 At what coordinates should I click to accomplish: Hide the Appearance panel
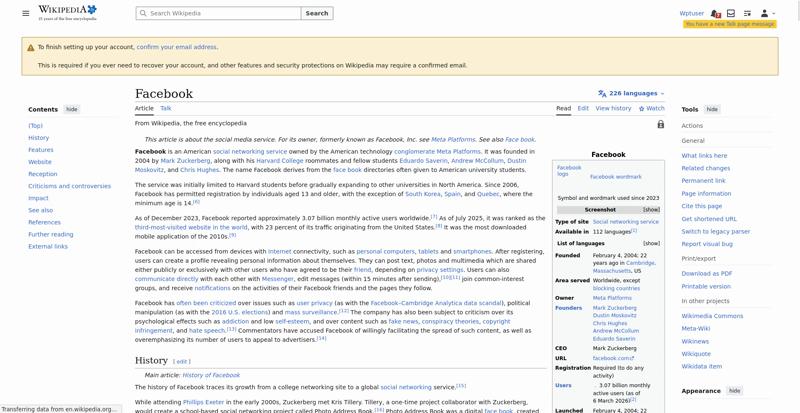[734, 391]
